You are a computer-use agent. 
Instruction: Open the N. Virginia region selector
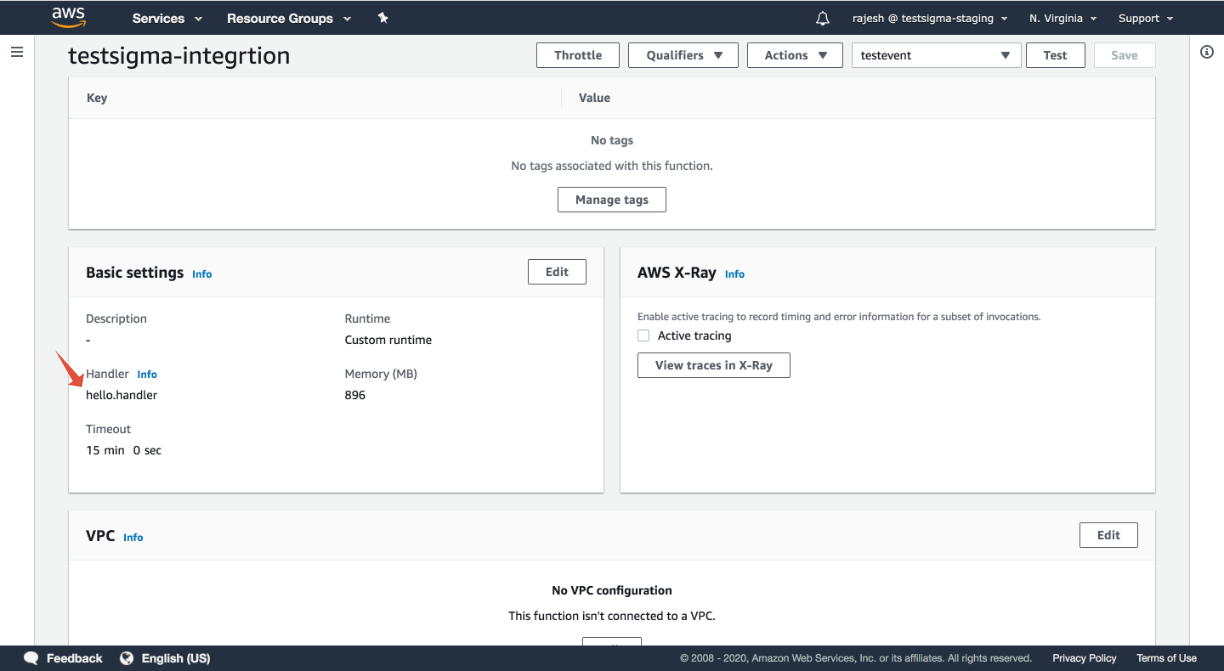coord(1063,18)
